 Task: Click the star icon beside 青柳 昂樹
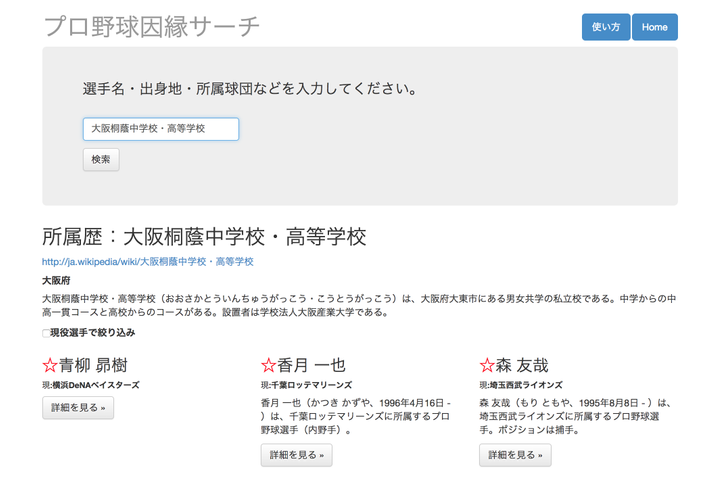click(50, 366)
